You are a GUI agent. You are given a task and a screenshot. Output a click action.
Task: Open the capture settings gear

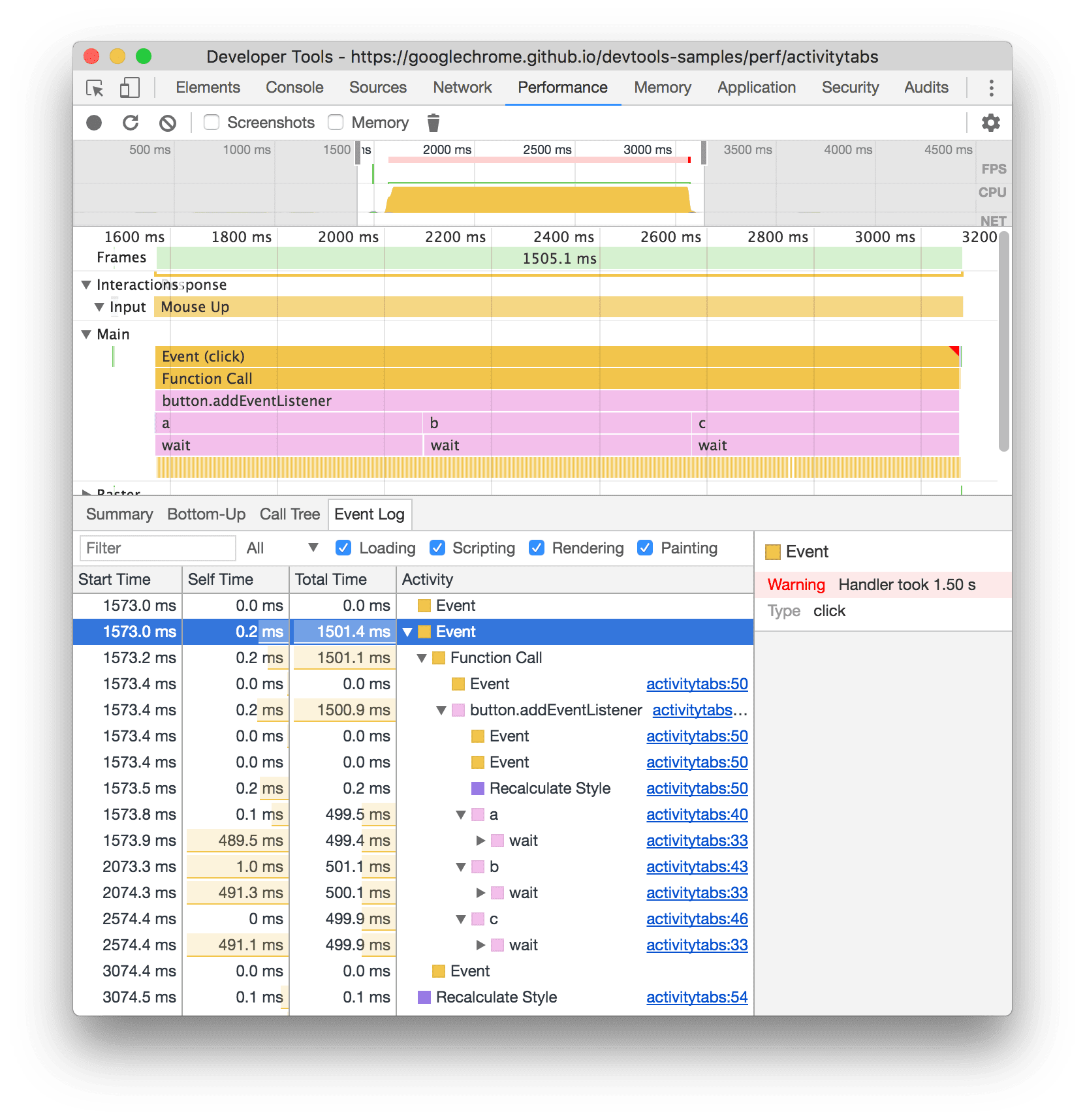[990, 123]
